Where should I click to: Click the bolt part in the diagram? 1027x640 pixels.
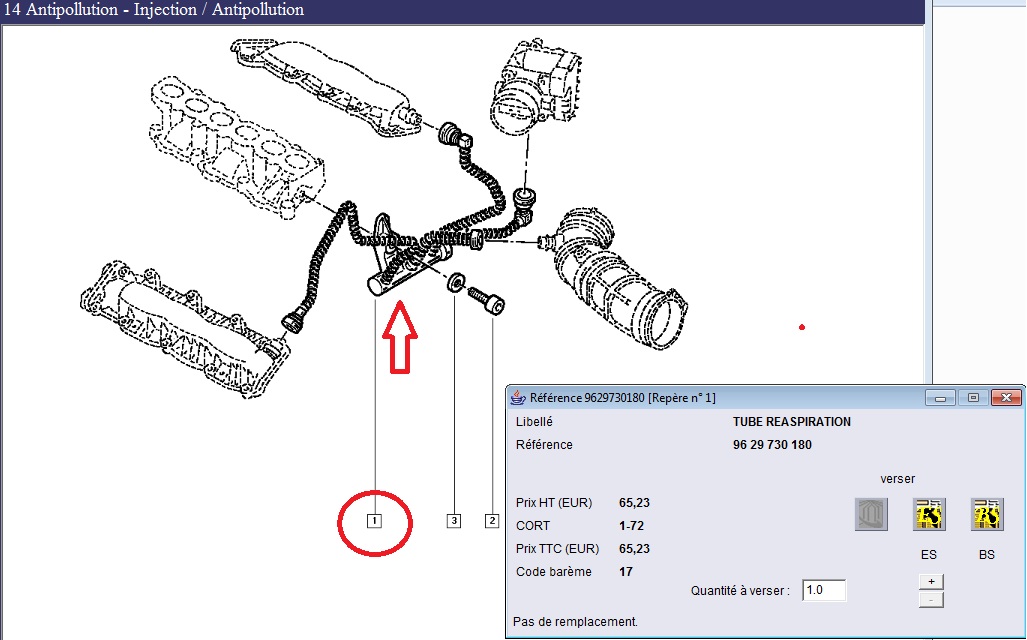[x=487, y=299]
